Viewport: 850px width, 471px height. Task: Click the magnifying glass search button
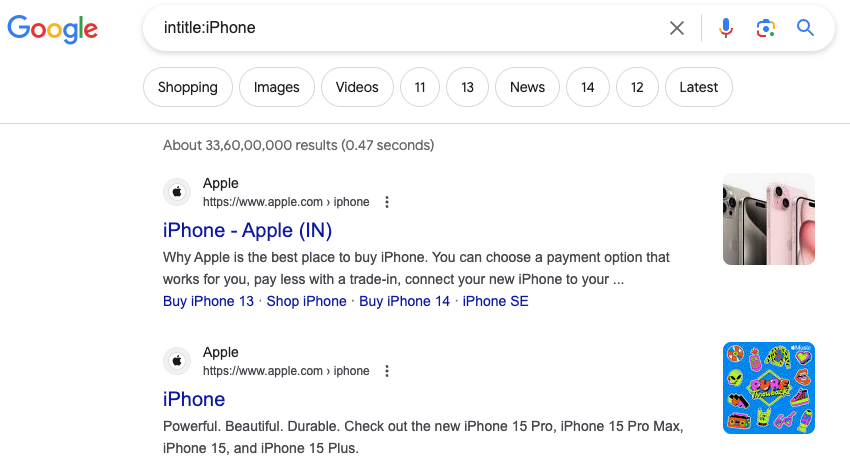pos(806,28)
